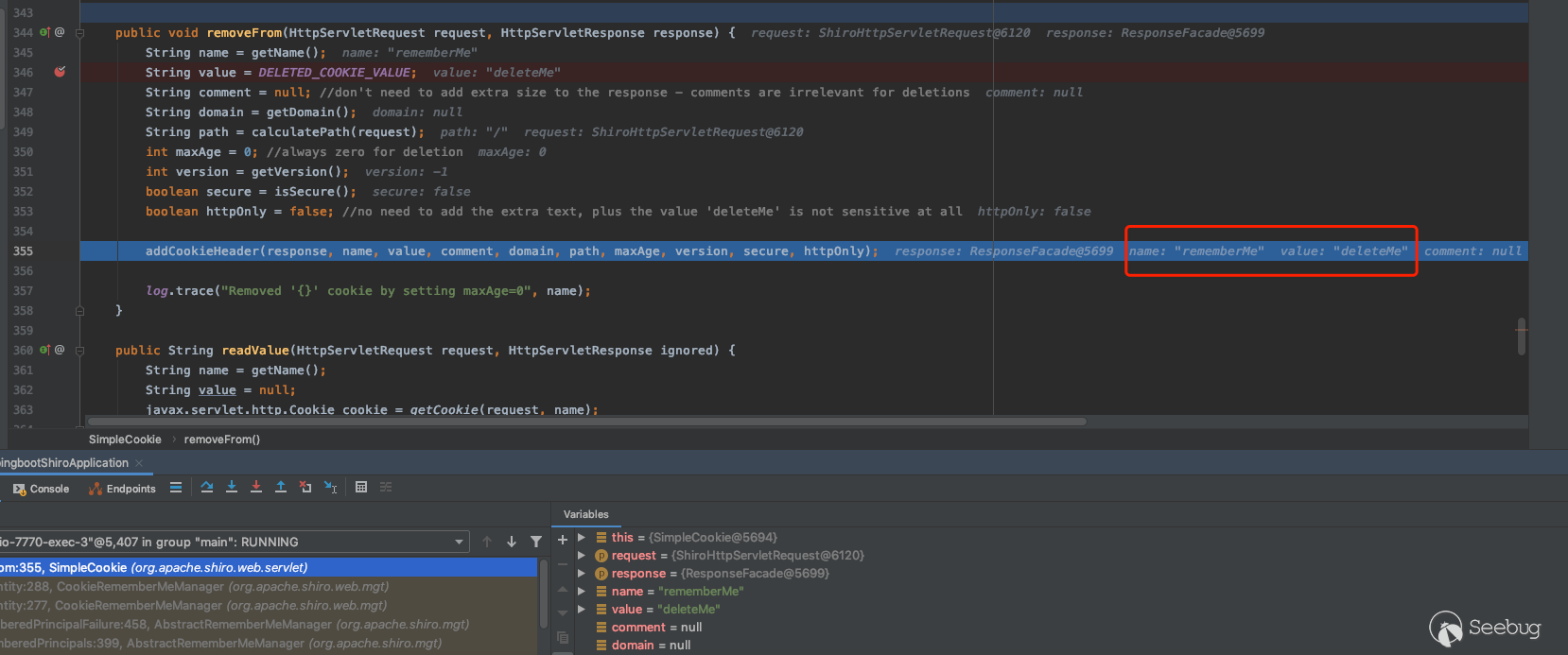Toggle the breakpoint on line 346
This screenshot has height=655, width=1568.
[x=60, y=72]
